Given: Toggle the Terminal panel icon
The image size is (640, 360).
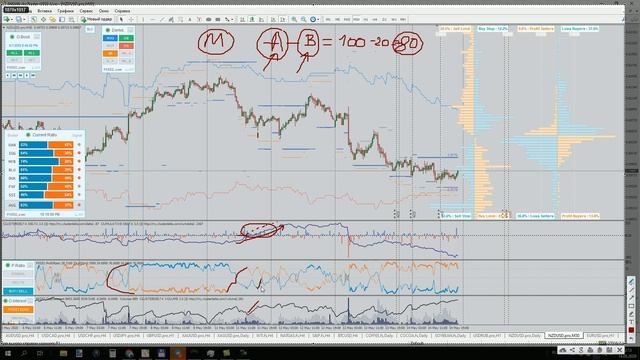Looking at the screenshot, I should coord(62,19).
